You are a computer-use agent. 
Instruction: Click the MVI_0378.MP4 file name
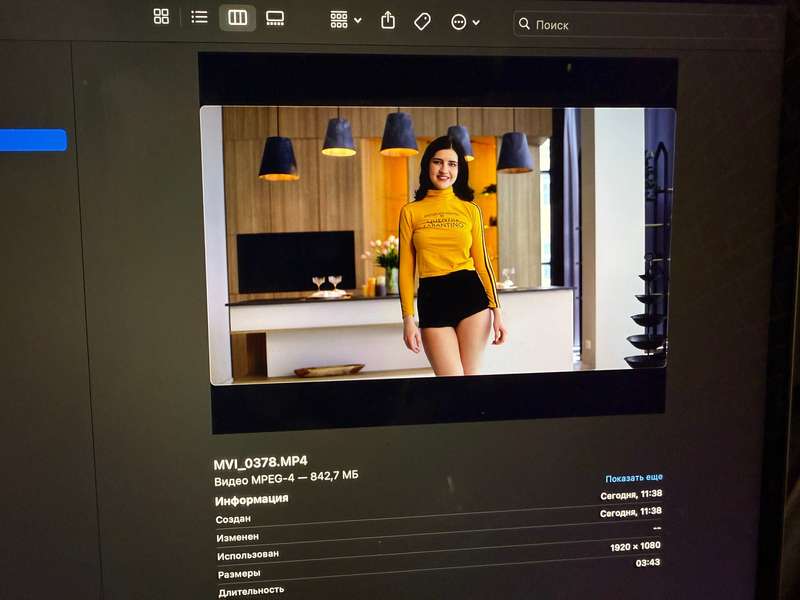pos(260,463)
